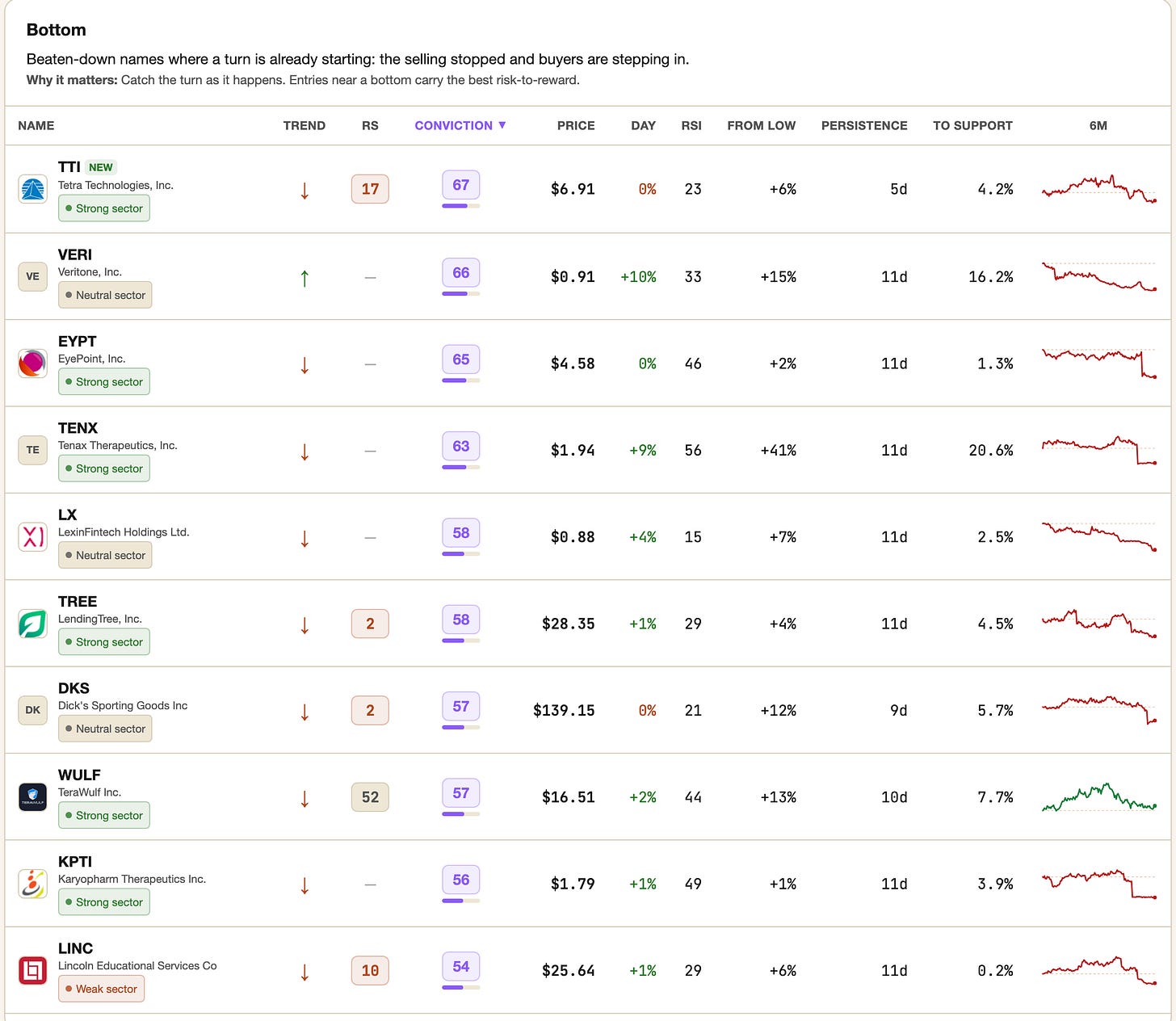Click the TeraWulf logo icon

(32, 797)
